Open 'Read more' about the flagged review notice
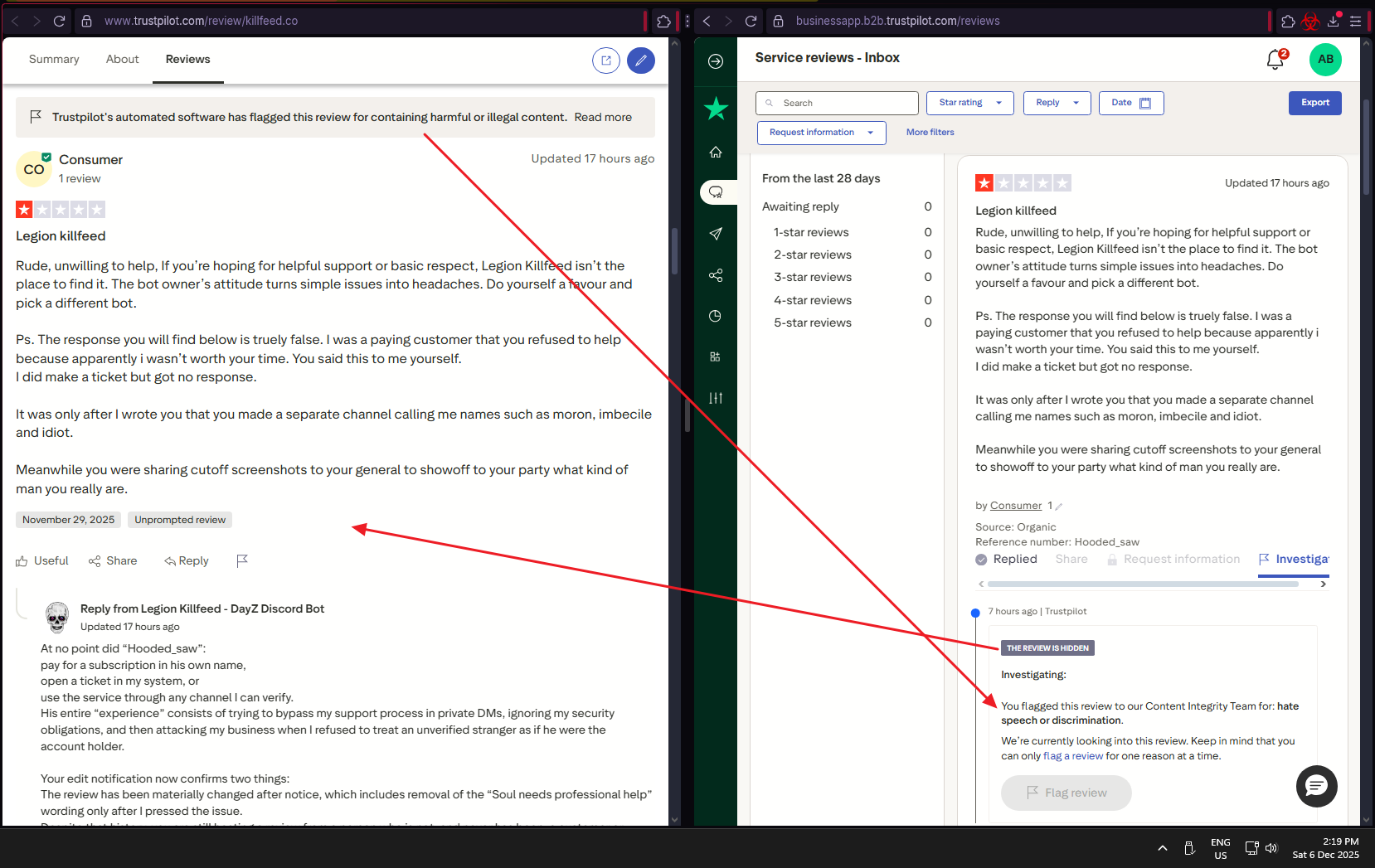Screen dimensions: 1375x868 (603, 117)
